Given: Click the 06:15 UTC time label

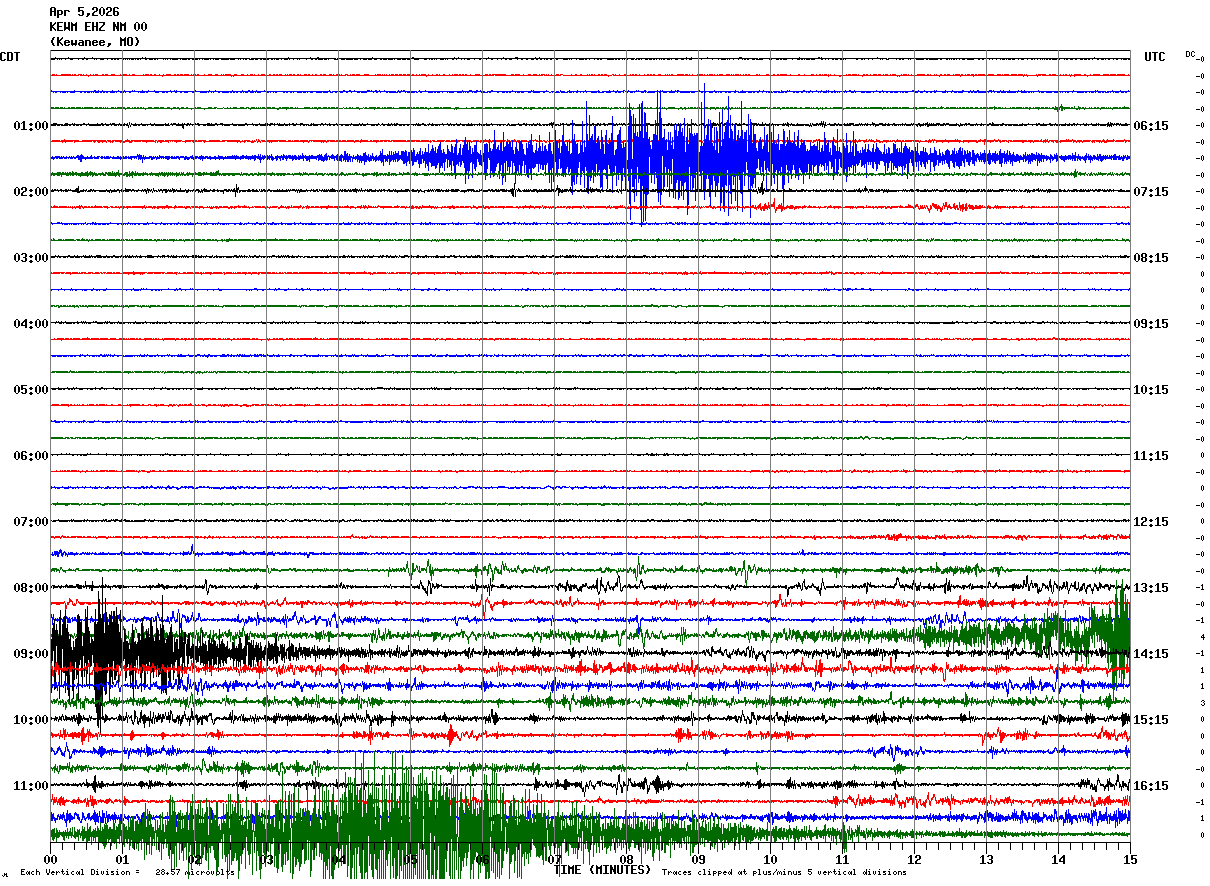Looking at the screenshot, I should [1151, 126].
